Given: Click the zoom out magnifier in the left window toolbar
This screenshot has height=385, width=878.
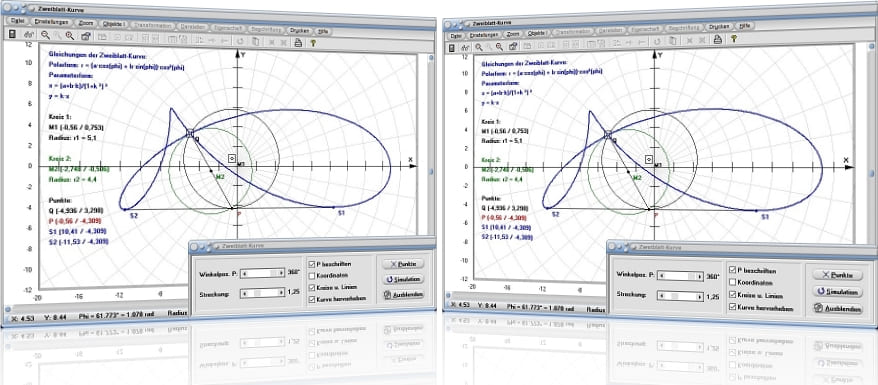Looking at the screenshot, I should (x=45, y=35).
